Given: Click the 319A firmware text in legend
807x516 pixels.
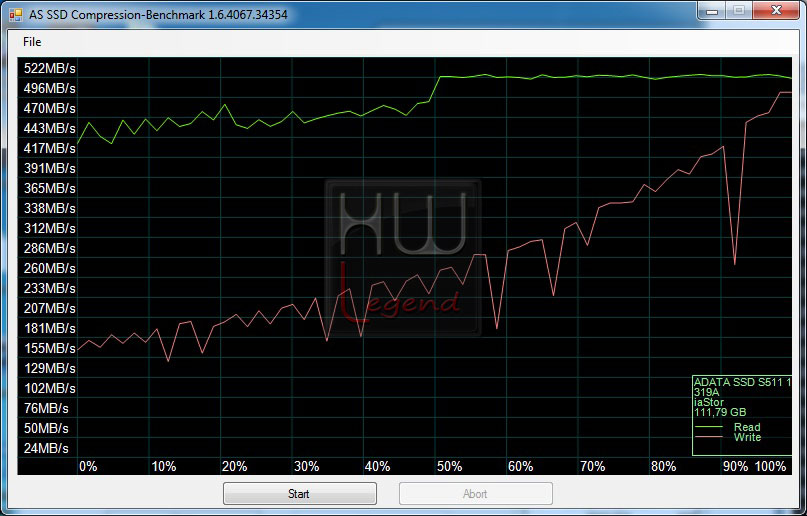Looking at the screenshot, I should 706,393.
